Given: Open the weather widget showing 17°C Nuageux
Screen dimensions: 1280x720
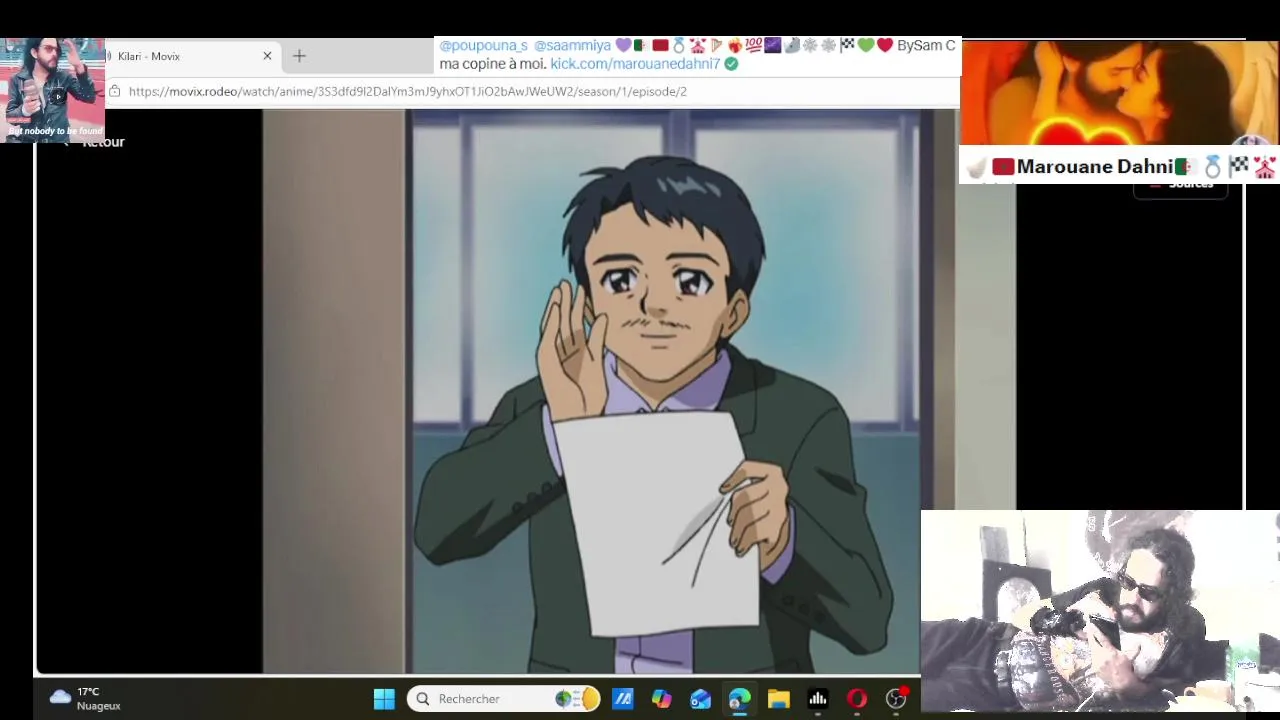Looking at the screenshot, I should [85, 698].
